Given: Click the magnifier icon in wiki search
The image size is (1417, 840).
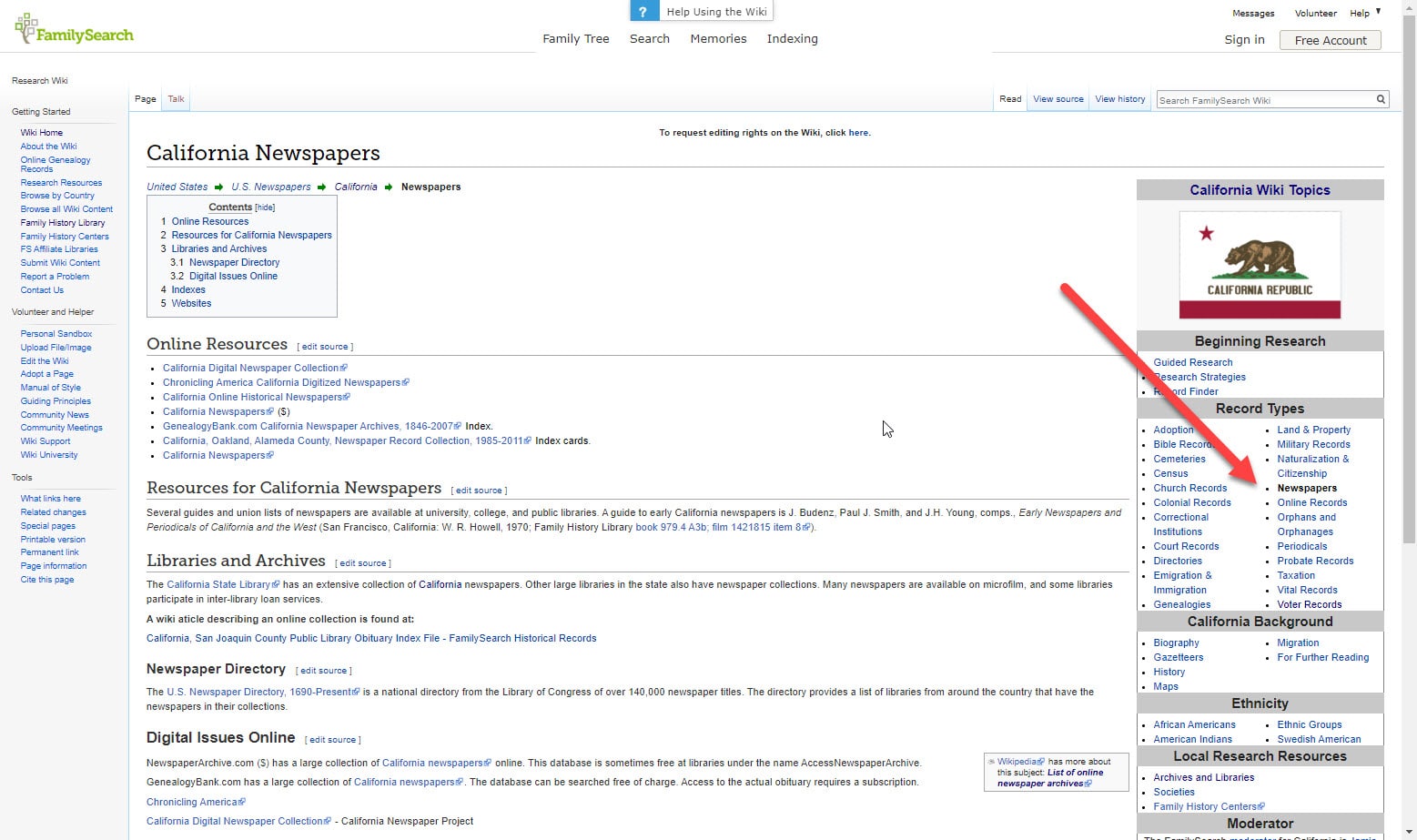Looking at the screenshot, I should coord(1381,99).
